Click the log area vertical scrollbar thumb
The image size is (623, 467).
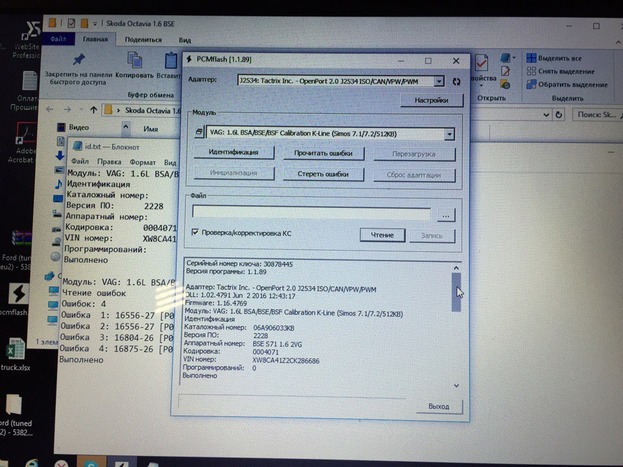[458, 293]
